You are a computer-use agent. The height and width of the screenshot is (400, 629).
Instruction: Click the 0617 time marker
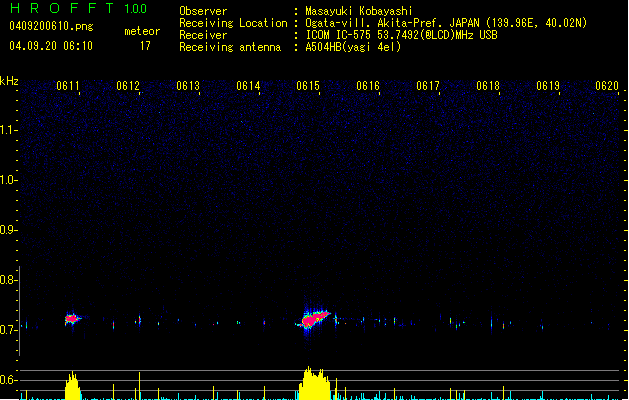tap(428, 86)
